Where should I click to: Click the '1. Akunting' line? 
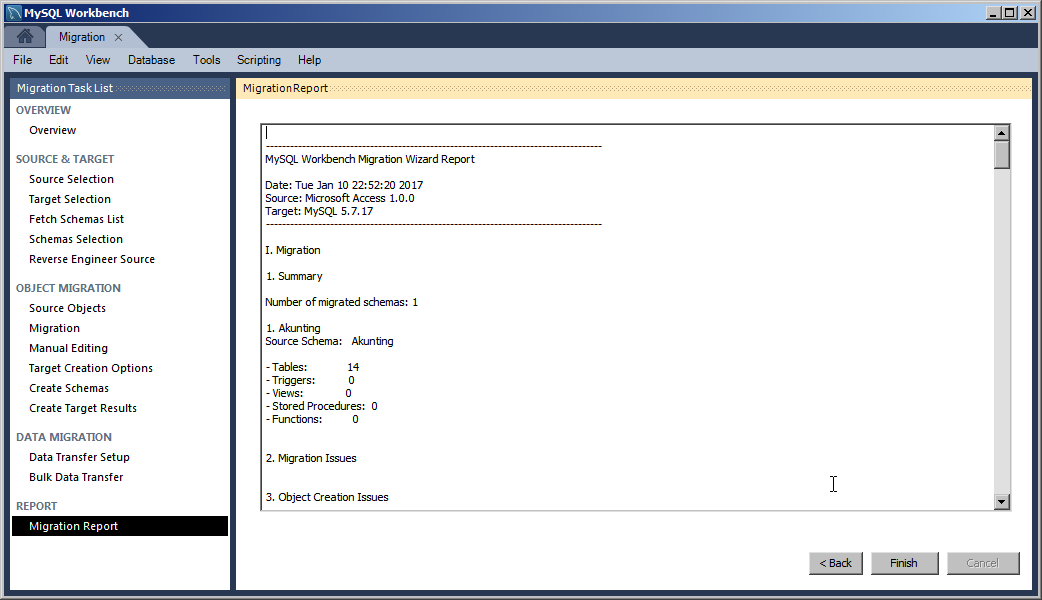click(x=293, y=328)
